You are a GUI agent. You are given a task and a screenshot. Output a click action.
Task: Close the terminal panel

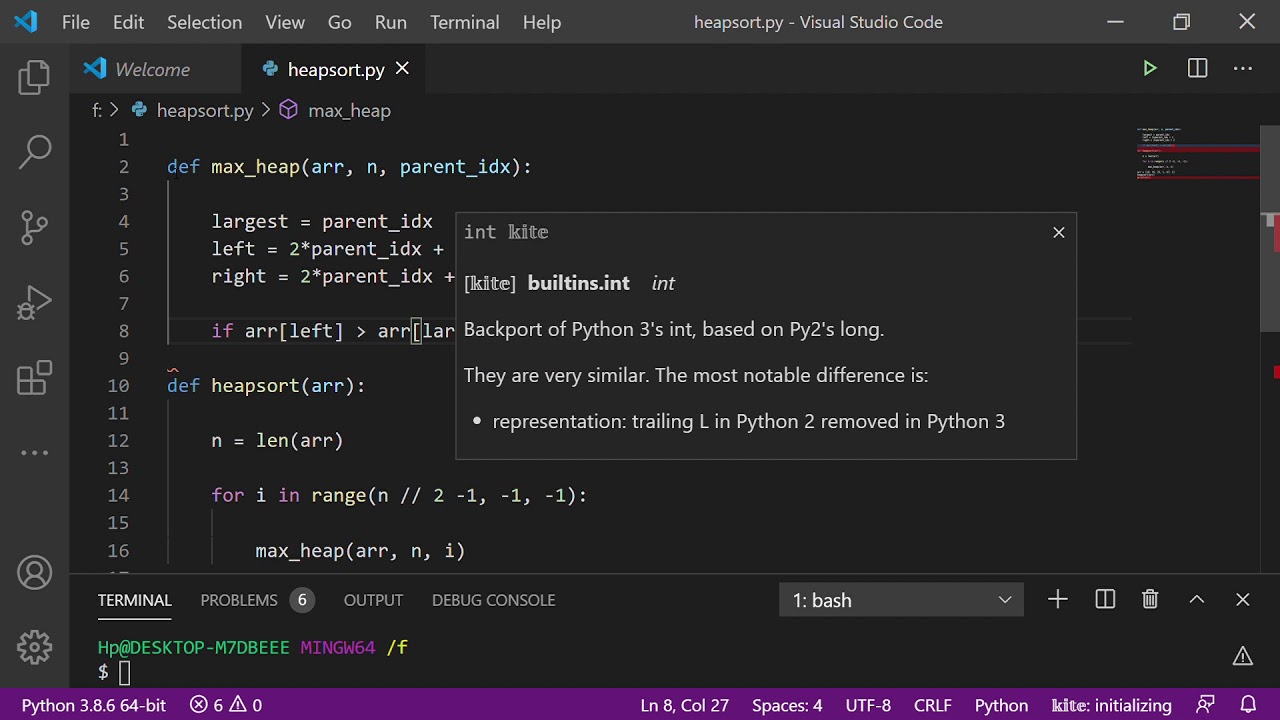point(1243,600)
